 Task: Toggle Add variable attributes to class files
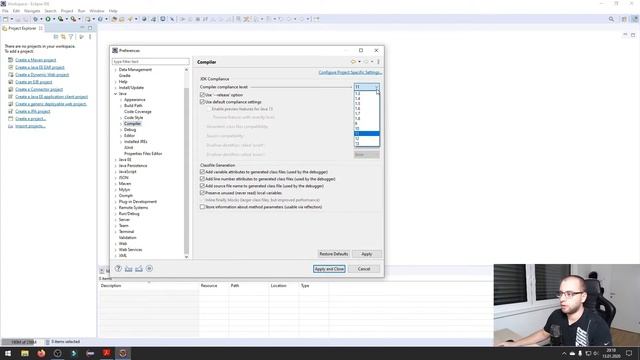(202, 172)
